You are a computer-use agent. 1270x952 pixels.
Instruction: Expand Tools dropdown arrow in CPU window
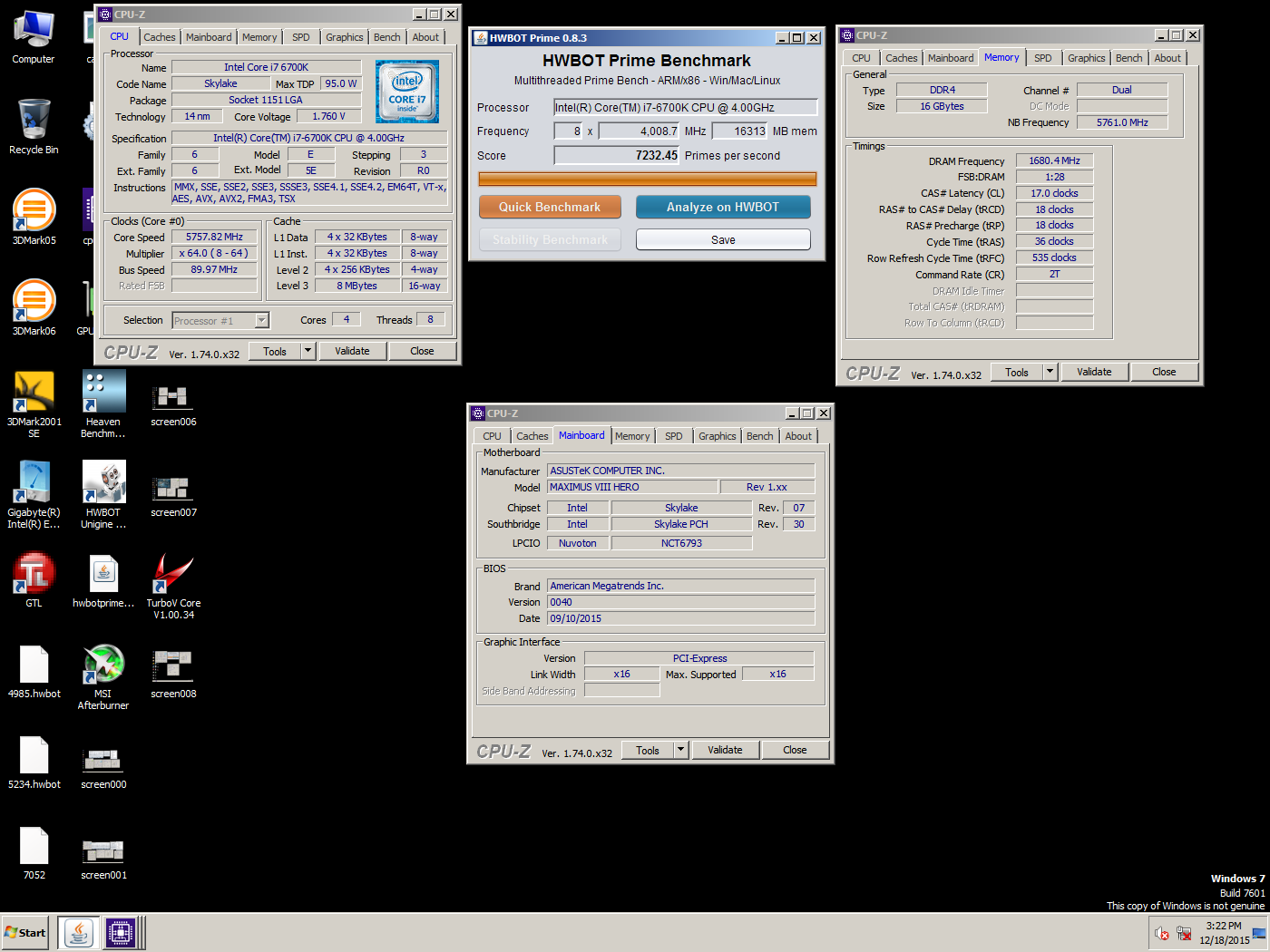point(308,351)
